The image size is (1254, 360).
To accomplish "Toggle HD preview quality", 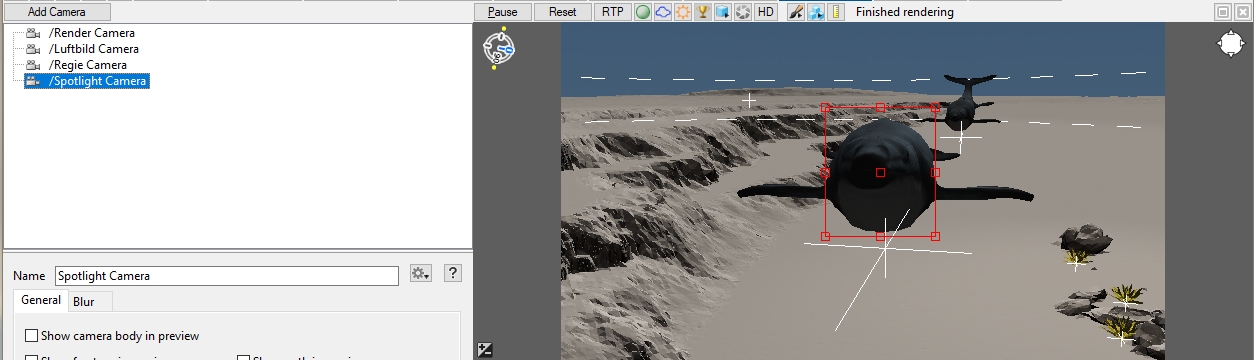I will point(765,12).
